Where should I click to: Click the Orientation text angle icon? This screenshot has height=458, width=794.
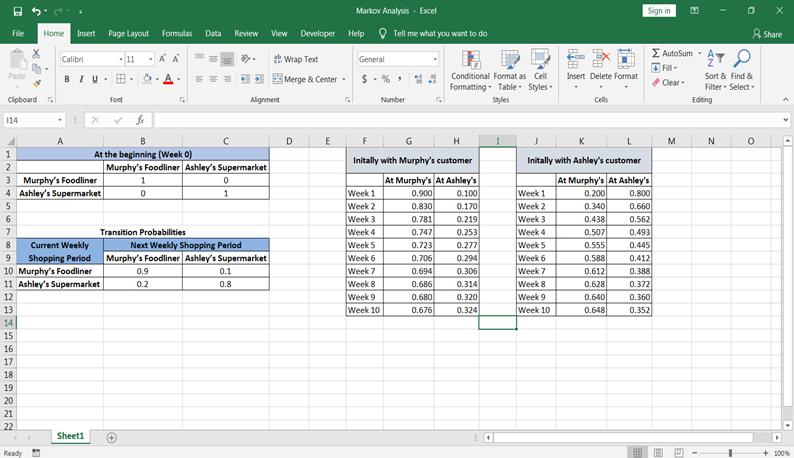coord(246,59)
